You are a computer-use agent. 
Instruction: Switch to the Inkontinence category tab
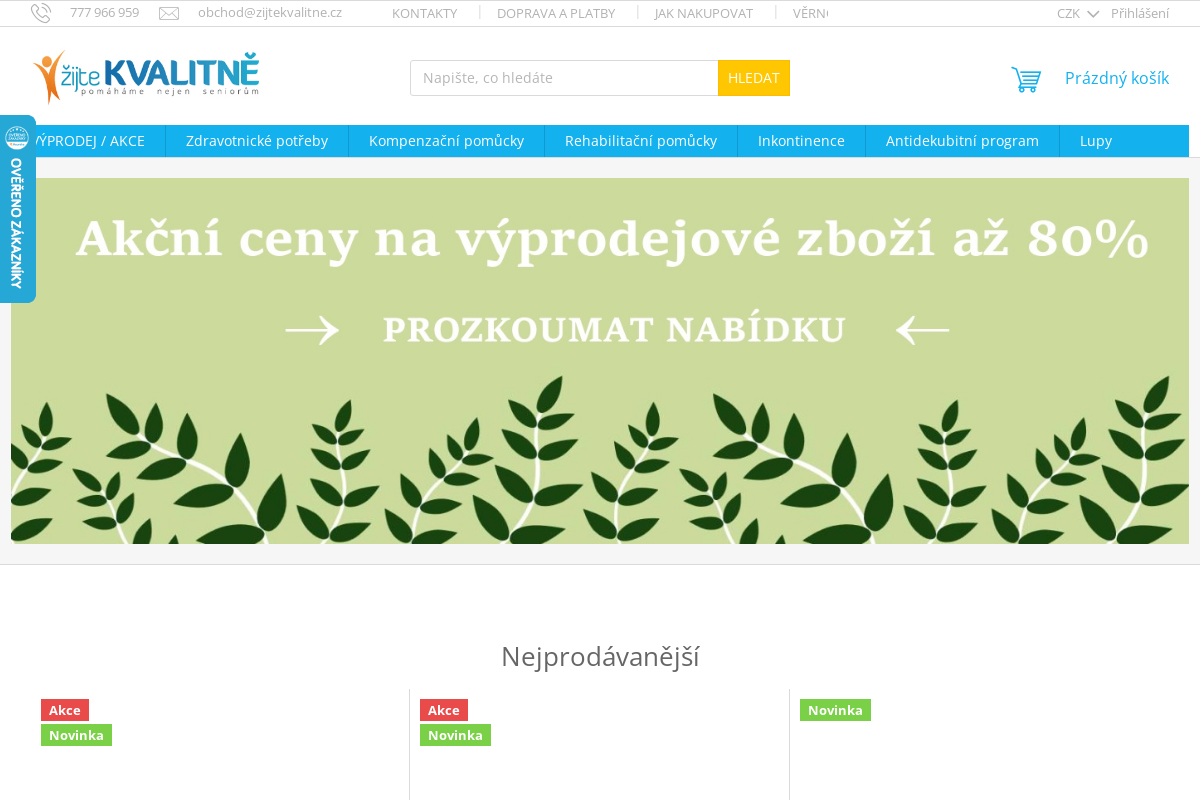point(801,141)
